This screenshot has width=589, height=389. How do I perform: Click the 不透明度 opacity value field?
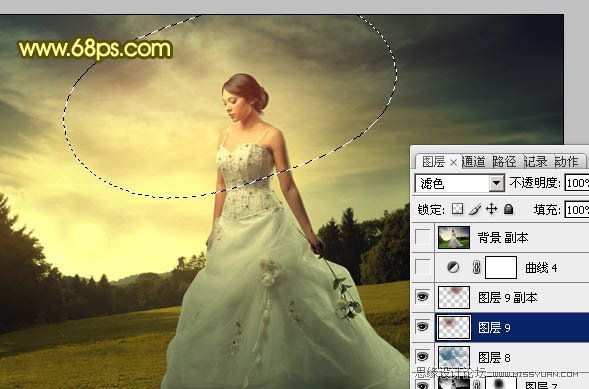pyautogui.click(x=577, y=183)
